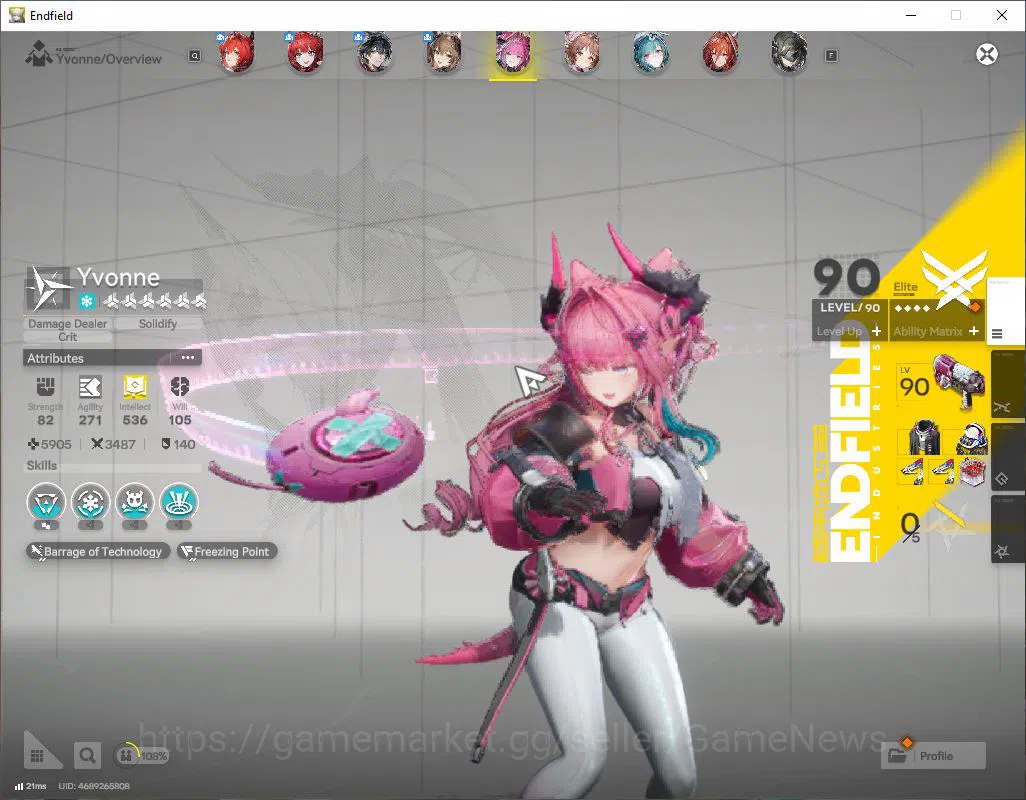Click the E next-character key icon
1026x800 pixels.
pos(831,56)
